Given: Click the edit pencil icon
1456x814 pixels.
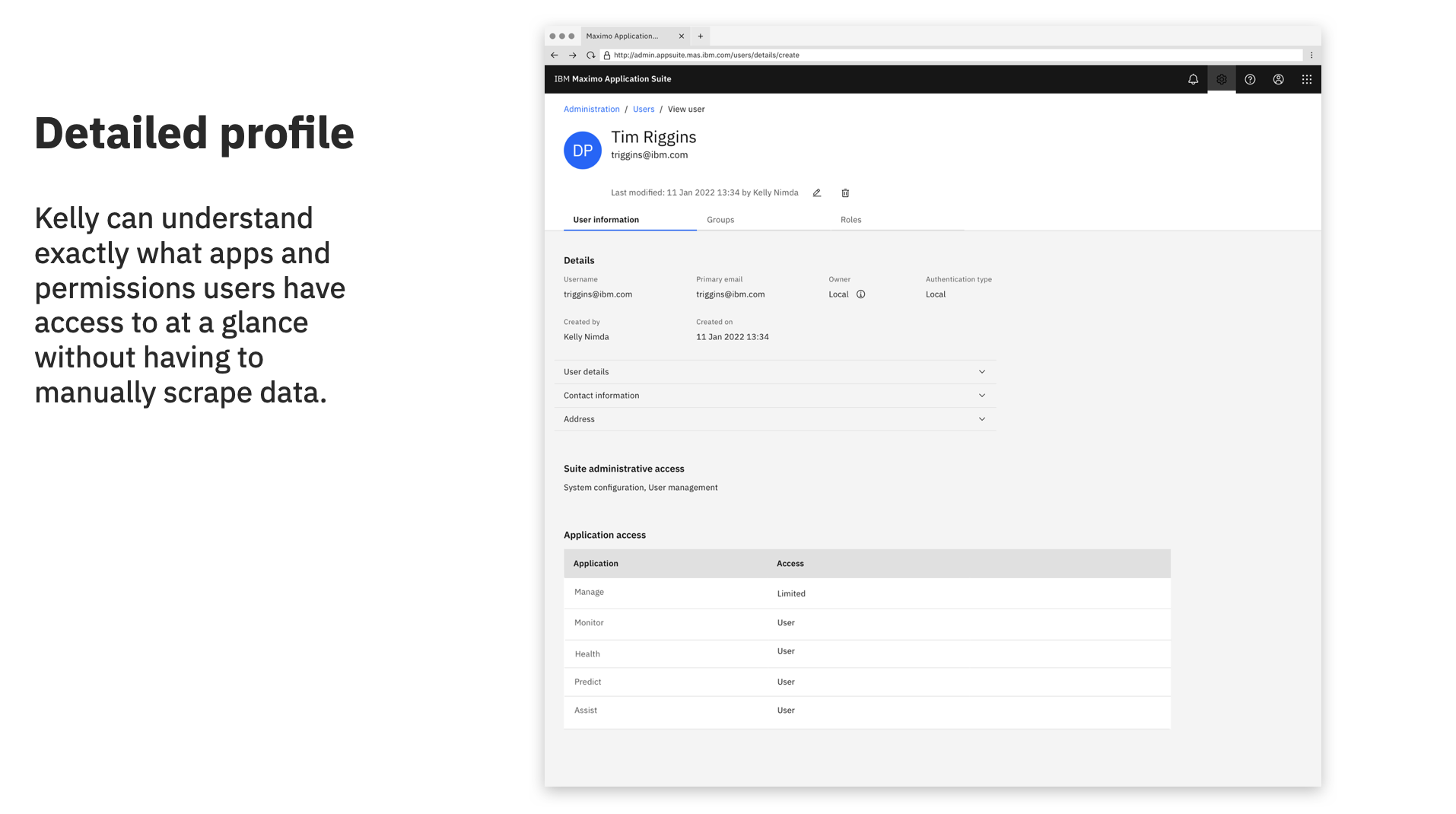Looking at the screenshot, I should pyautogui.click(x=817, y=193).
